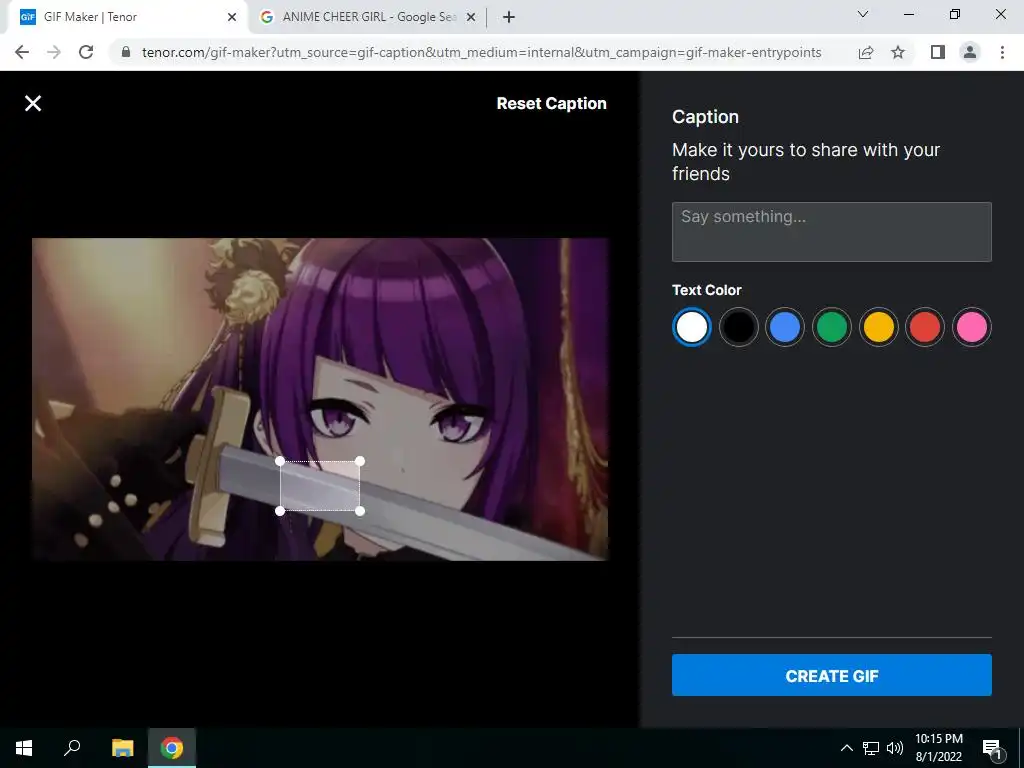Click bottom-left handle of caption box

coord(280,511)
